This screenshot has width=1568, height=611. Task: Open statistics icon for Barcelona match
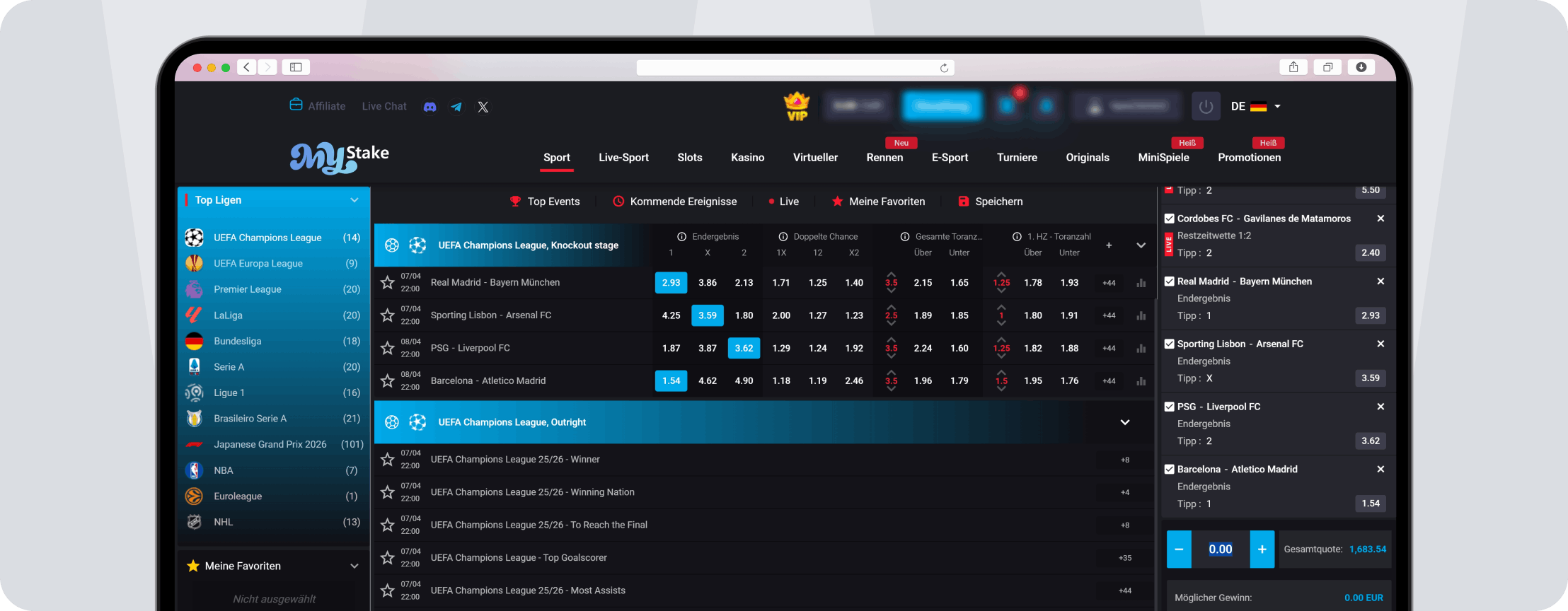1141,381
